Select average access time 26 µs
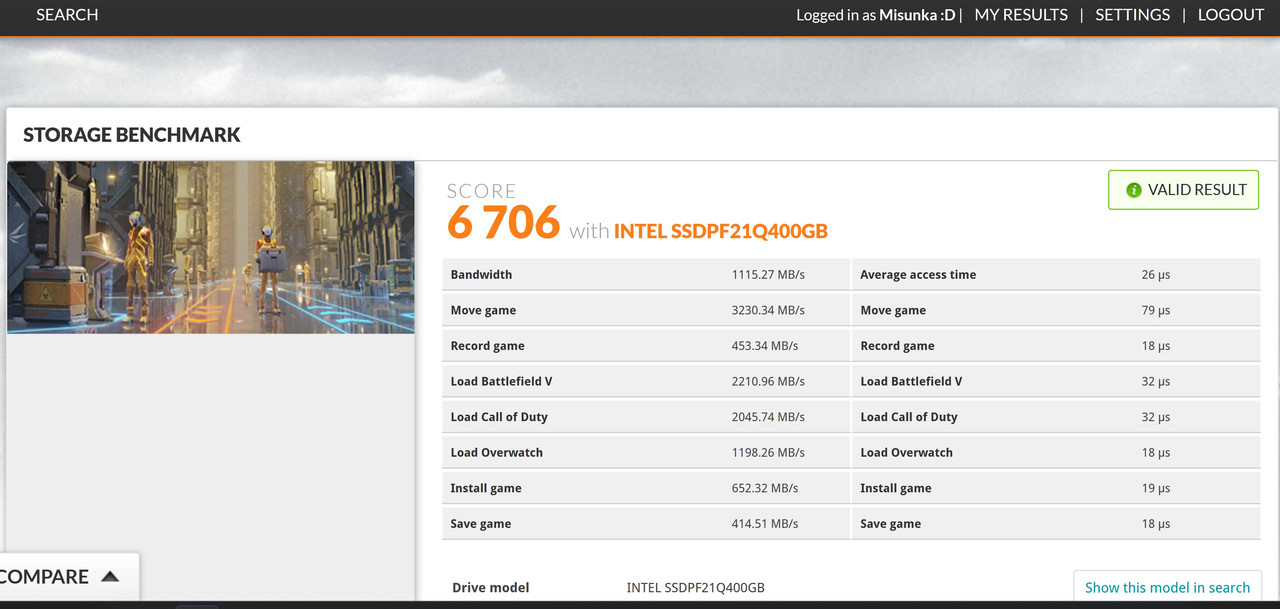This screenshot has height=609, width=1280. (1156, 275)
